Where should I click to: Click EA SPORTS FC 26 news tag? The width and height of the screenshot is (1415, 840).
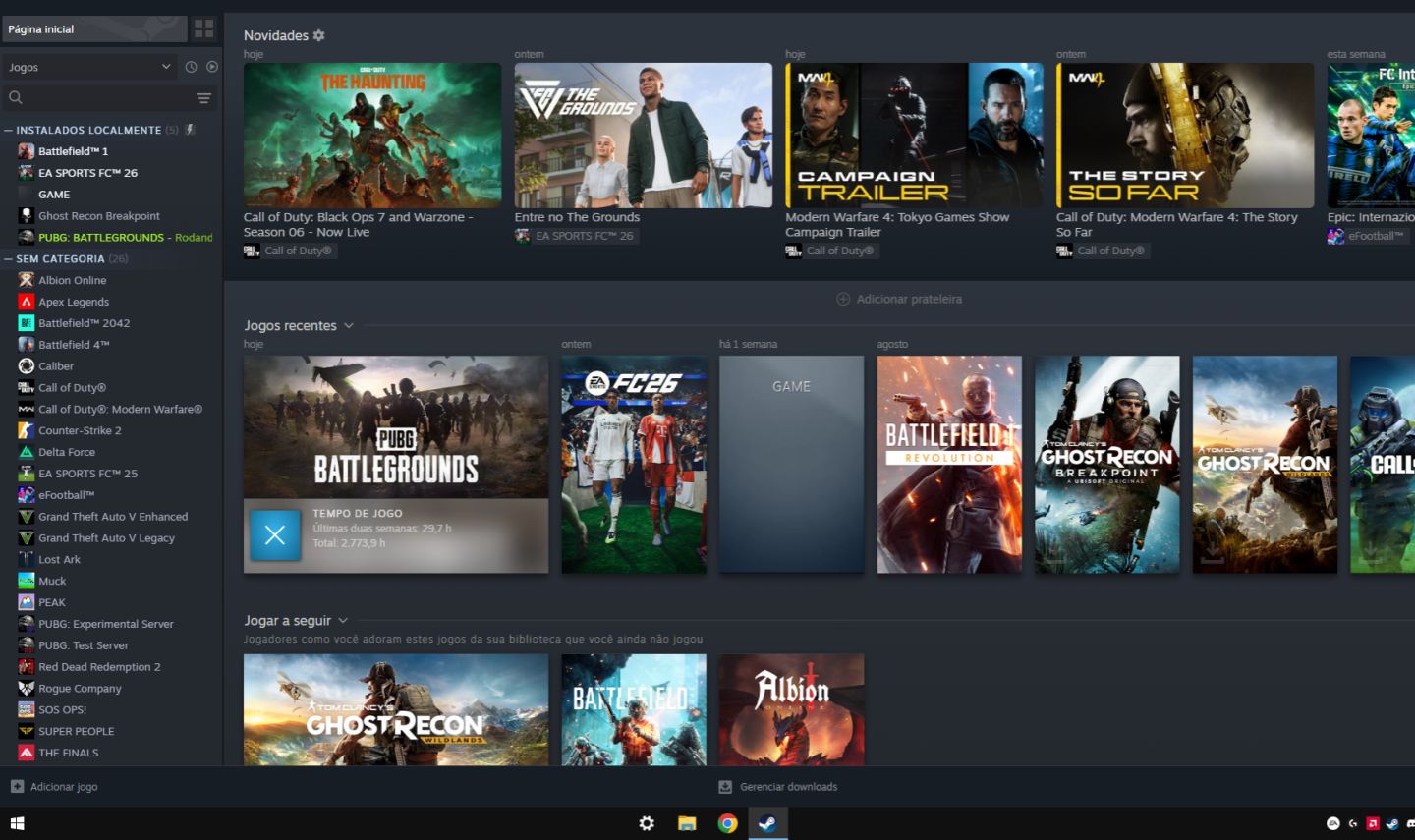click(576, 236)
